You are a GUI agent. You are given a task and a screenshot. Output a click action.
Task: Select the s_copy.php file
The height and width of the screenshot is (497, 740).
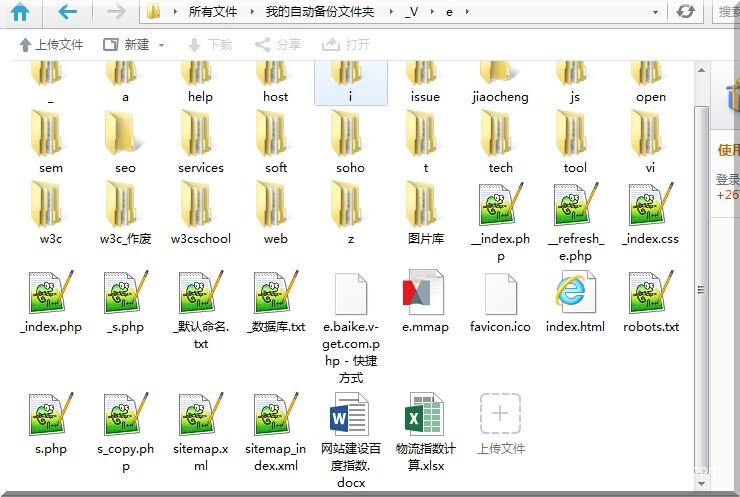point(126,432)
